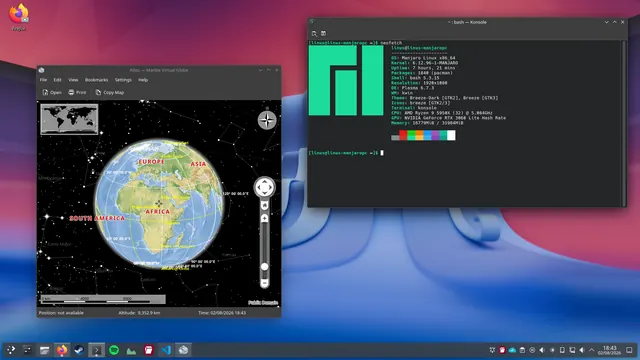Open the Settings menu in Marble
Viewport: 640px width, 360px height.
tap(123, 80)
